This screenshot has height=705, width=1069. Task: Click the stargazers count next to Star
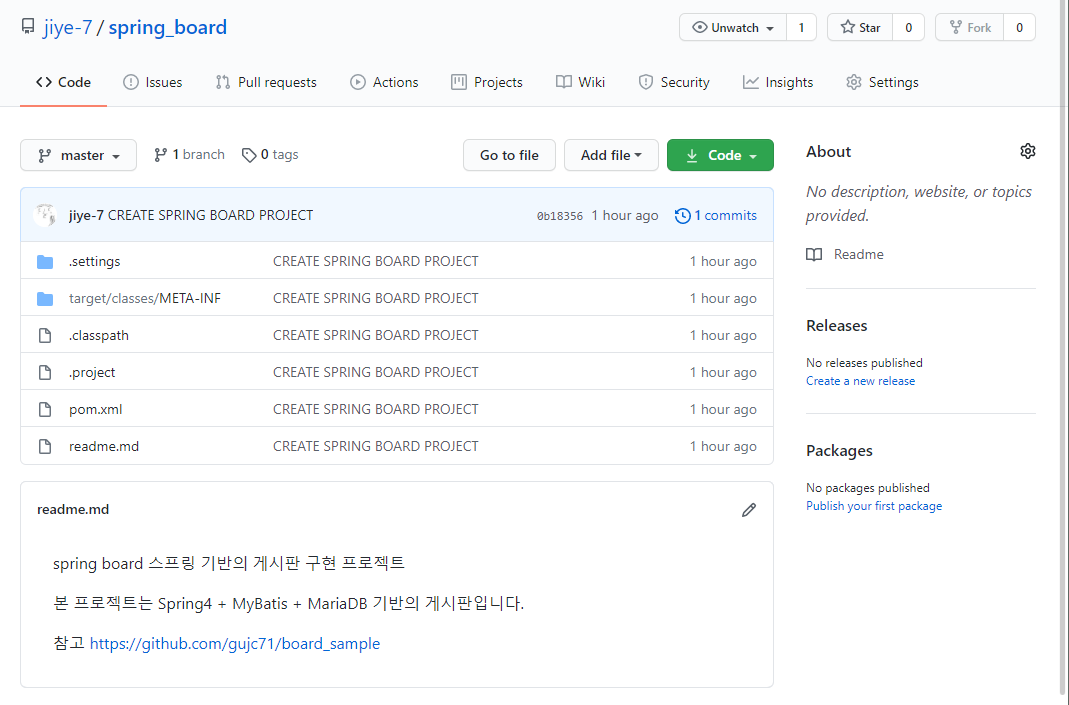(x=908, y=27)
